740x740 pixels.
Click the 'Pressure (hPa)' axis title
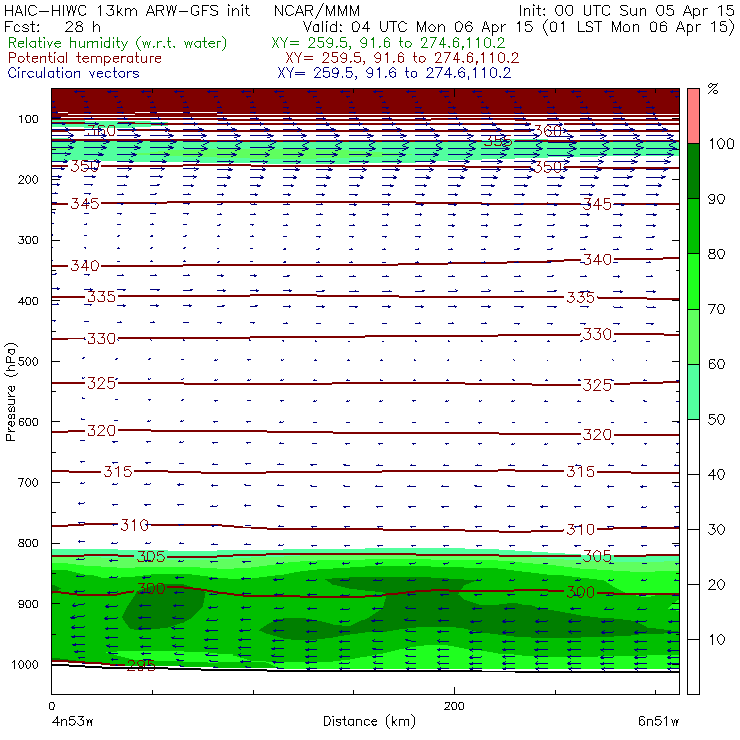tap(10, 392)
